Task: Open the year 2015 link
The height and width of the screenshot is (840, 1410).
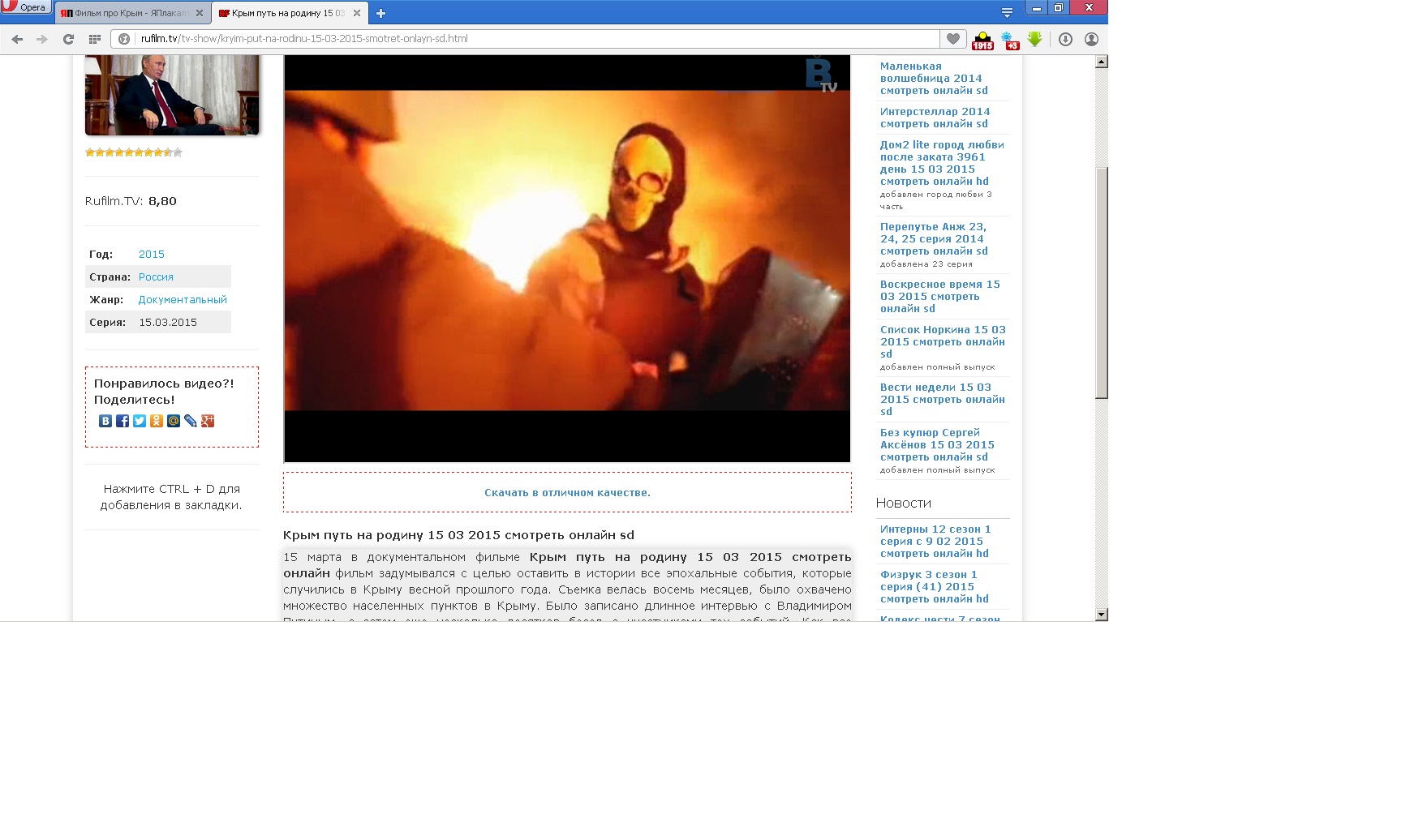Action: click(152, 254)
